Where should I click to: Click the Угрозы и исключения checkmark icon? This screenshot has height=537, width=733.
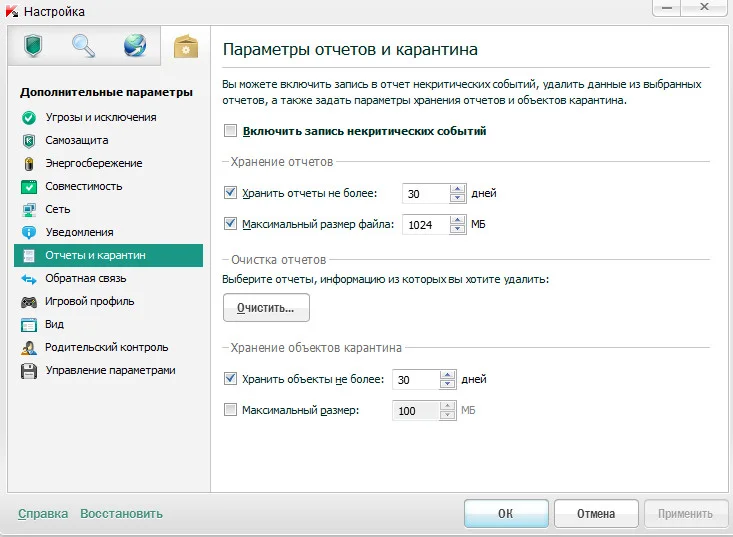click(x=29, y=118)
